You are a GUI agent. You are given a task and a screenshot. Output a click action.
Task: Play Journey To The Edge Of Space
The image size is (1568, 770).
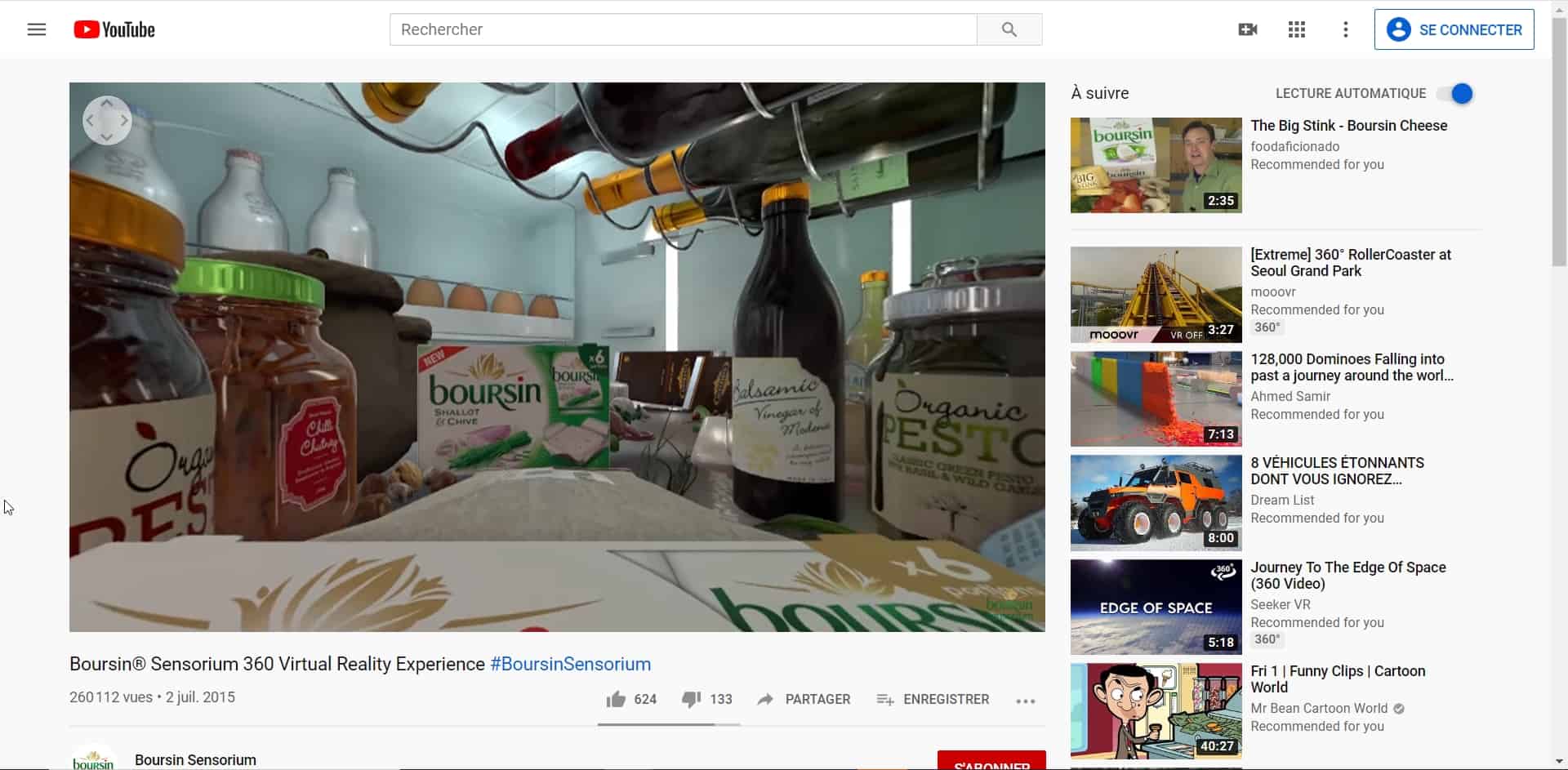pos(1156,607)
